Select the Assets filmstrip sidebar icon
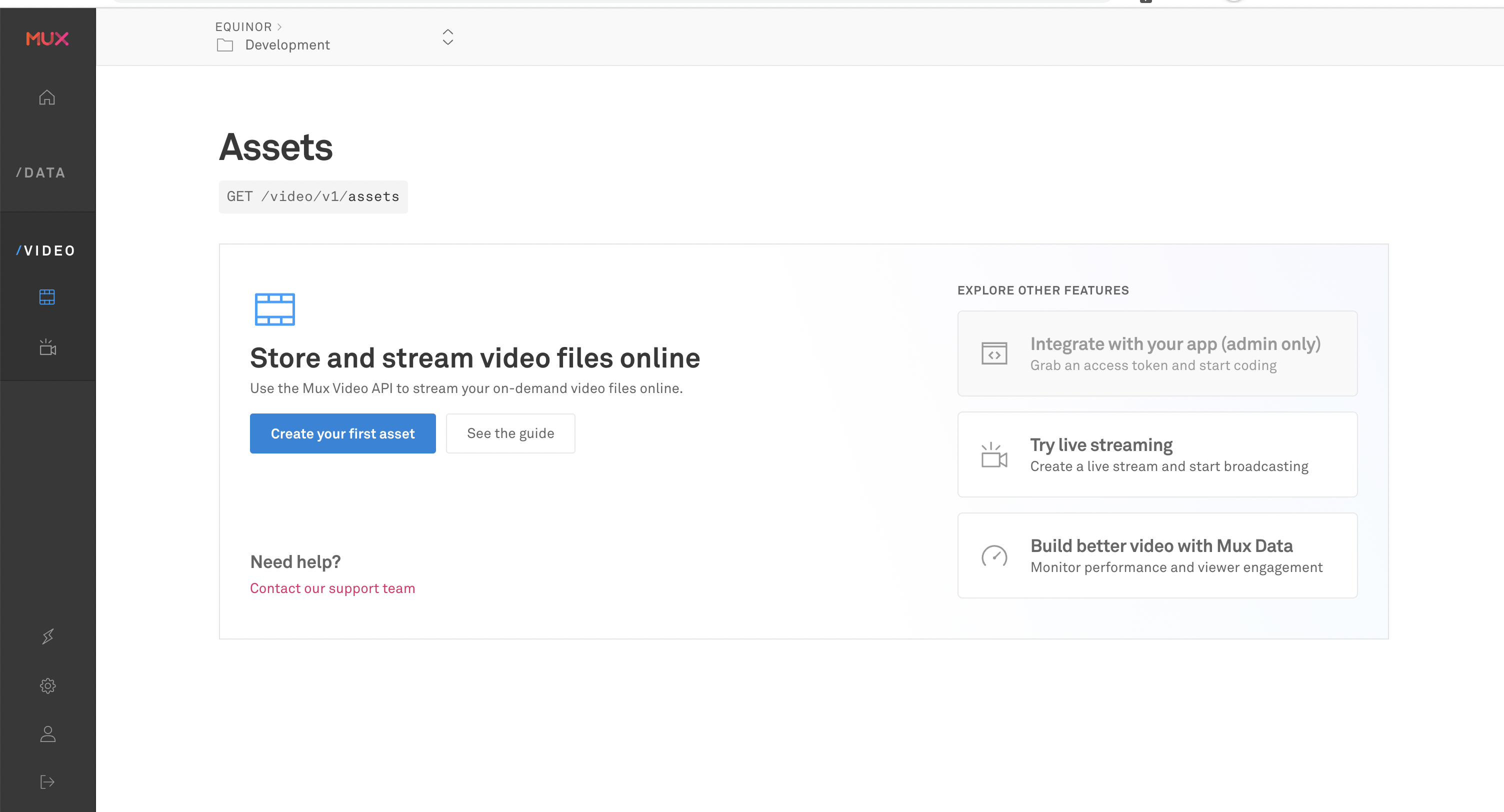 pos(47,297)
